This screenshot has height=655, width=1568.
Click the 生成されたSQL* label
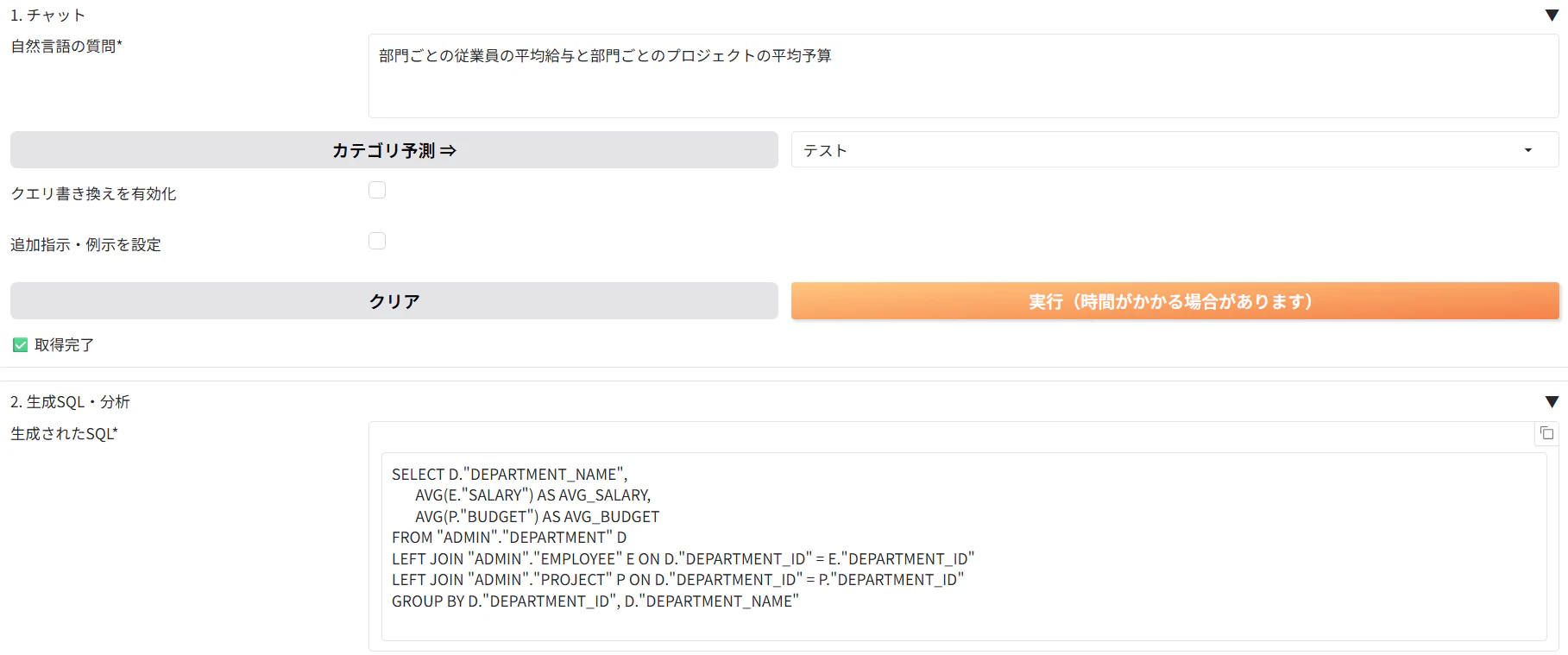pyautogui.click(x=64, y=434)
